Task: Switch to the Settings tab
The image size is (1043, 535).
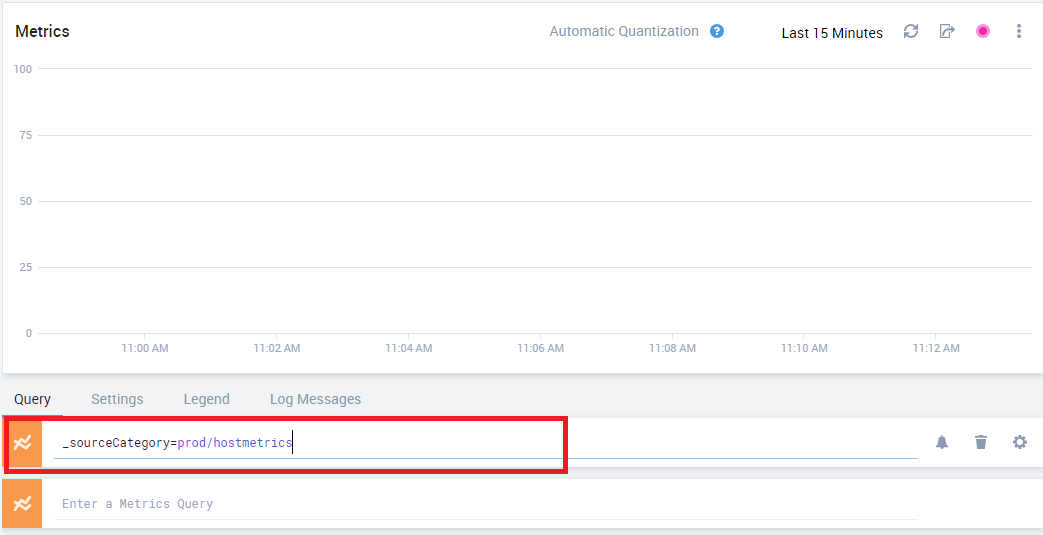Action: pyautogui.click(x=117, y=399)
